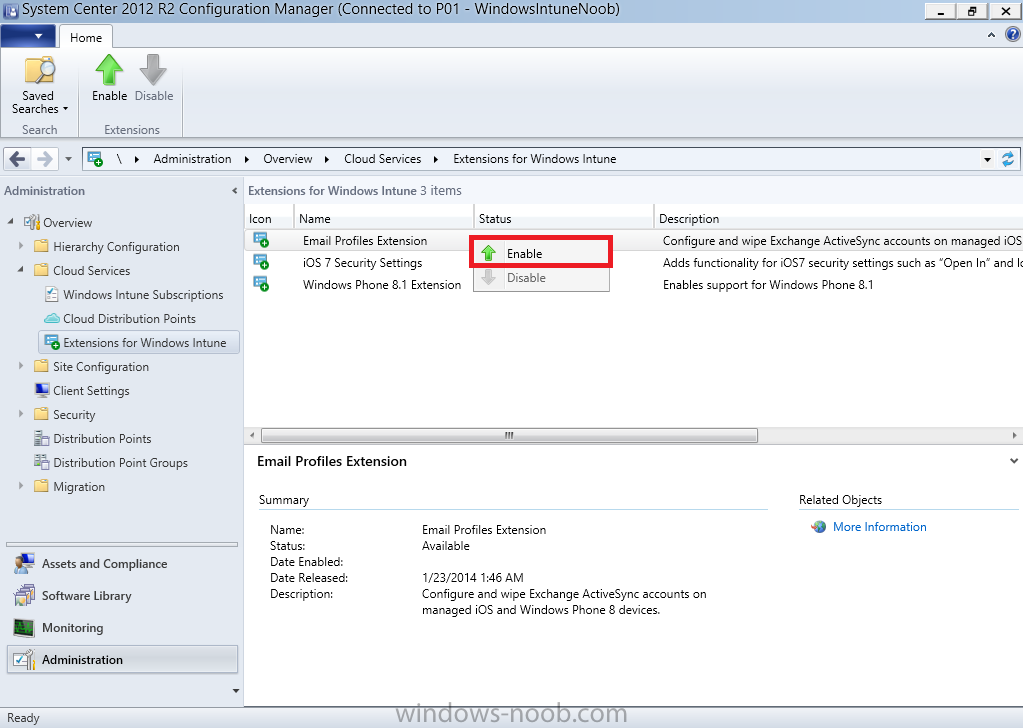Select the Email Profiles Extension row name
Image resolution: width=1023 pixels, height=728 pixels.
click(x=365, y=240)
